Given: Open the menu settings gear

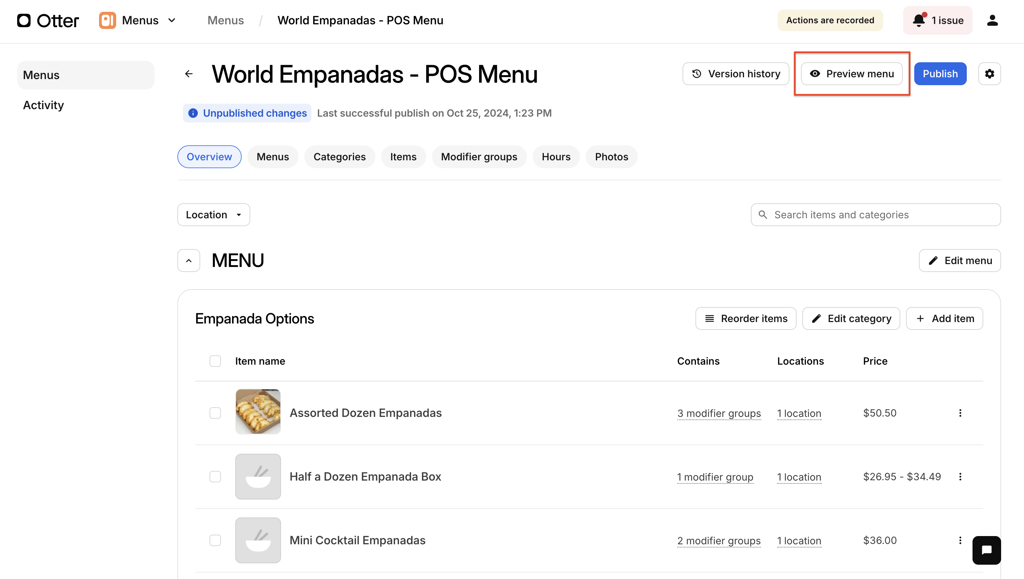Looking at the screenshot, I should [989, 74].
